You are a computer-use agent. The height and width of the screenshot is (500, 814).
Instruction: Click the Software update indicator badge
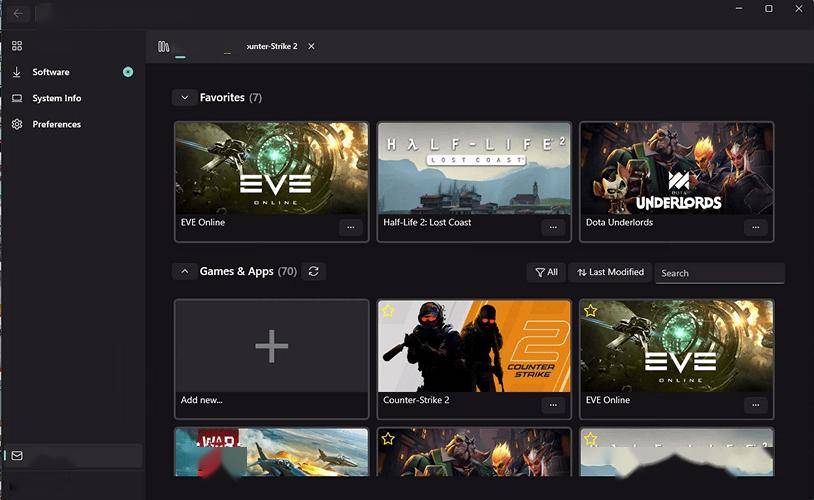coord(128,72)
